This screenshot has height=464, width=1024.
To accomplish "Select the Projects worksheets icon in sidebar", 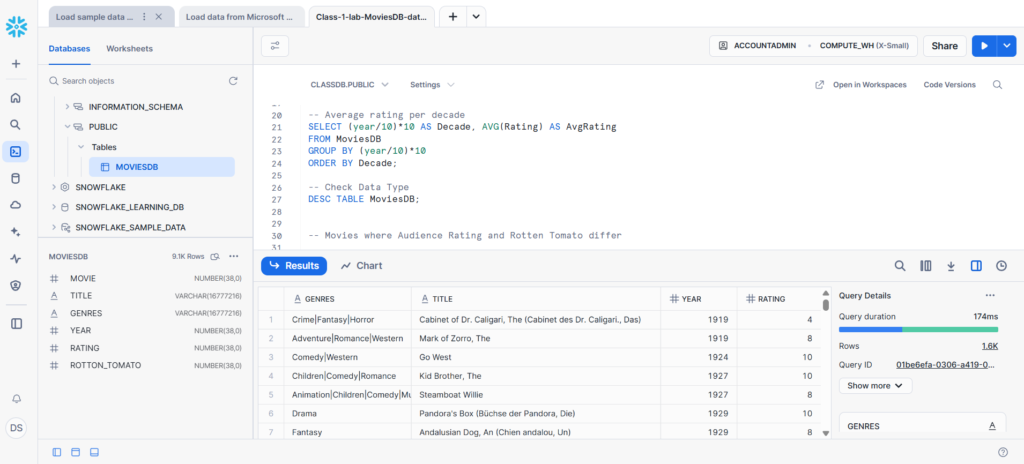I will pyautogui.click(x=16, y=152).
